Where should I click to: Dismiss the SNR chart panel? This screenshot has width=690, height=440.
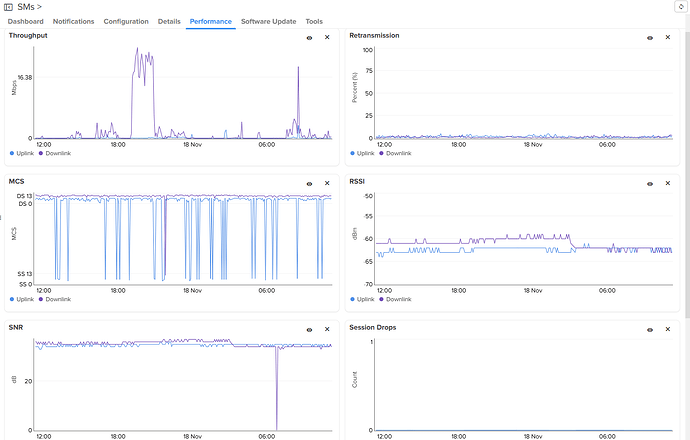327,329
